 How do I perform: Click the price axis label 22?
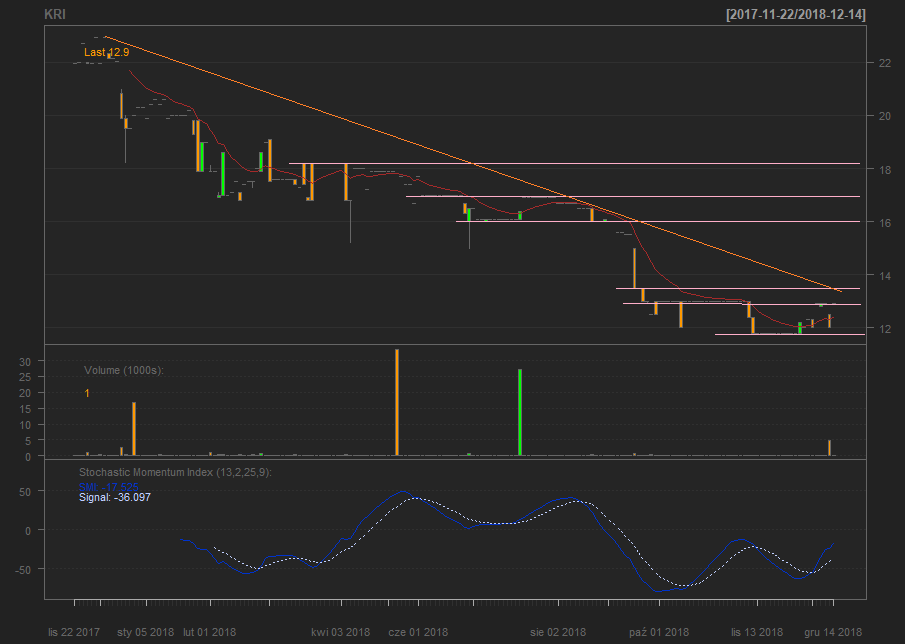tap(884, 63)
